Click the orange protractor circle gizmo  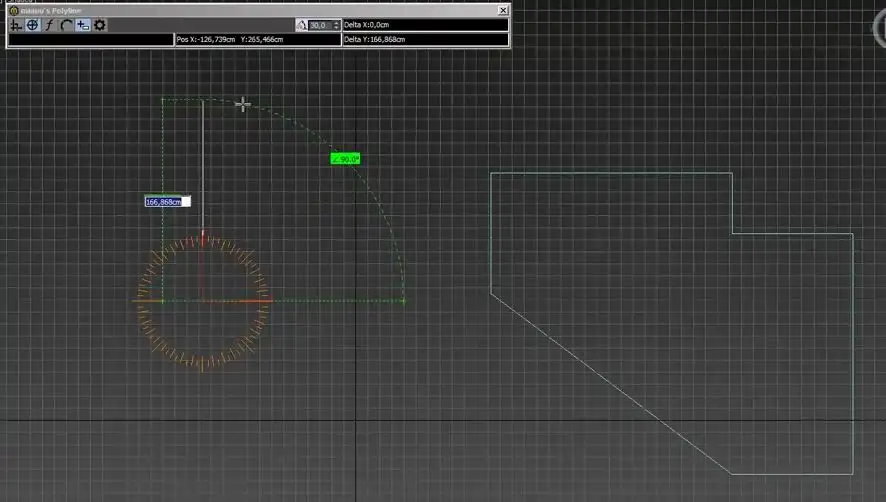coord(203,301)
